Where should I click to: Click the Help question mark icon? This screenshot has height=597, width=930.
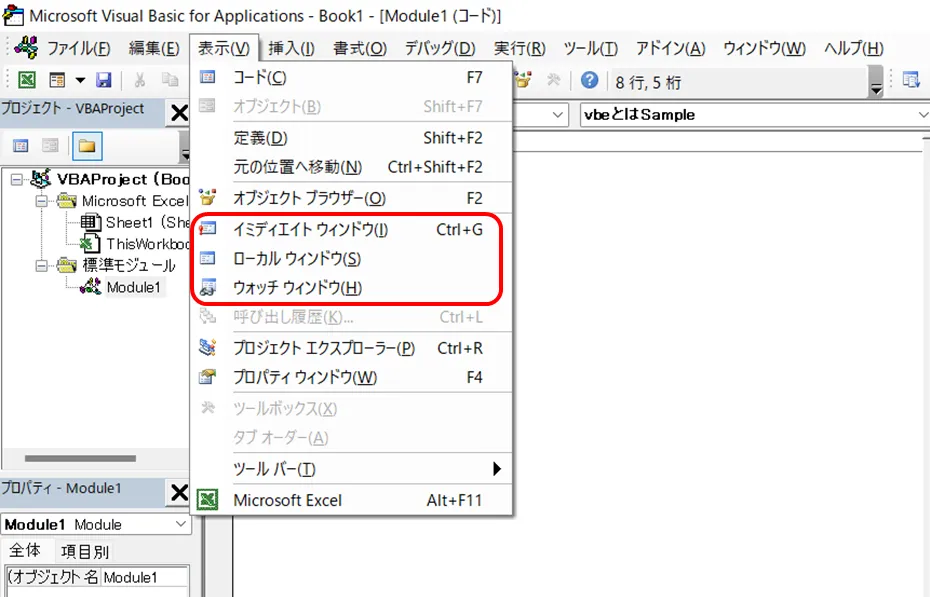pos(590,80)
